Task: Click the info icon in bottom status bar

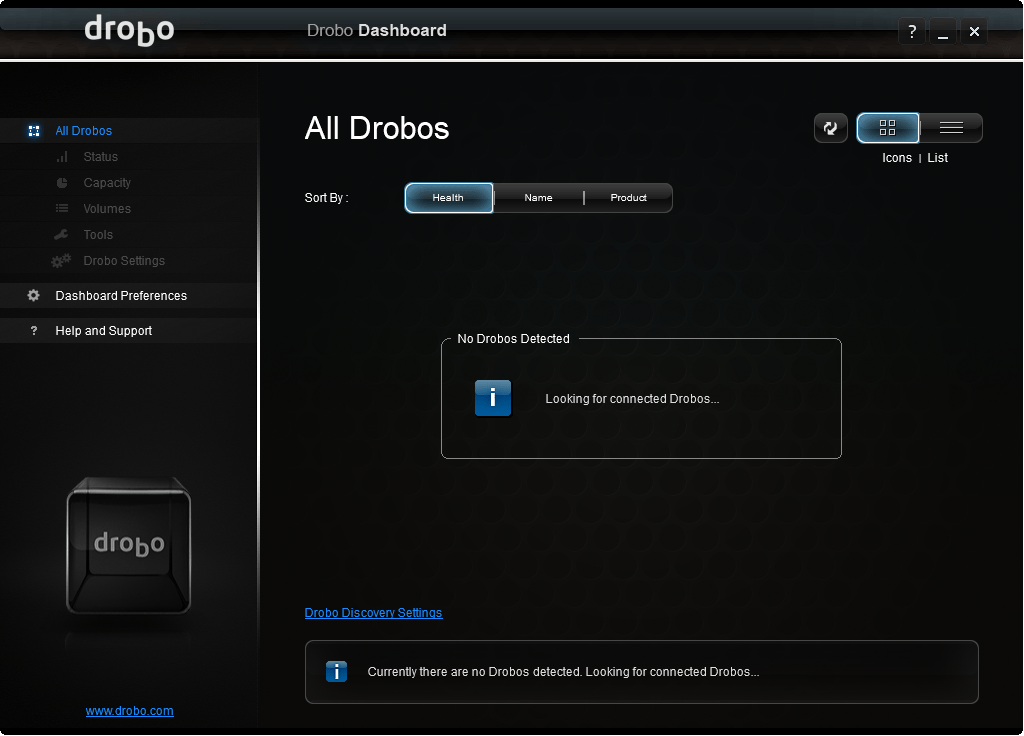Action: 337,672
